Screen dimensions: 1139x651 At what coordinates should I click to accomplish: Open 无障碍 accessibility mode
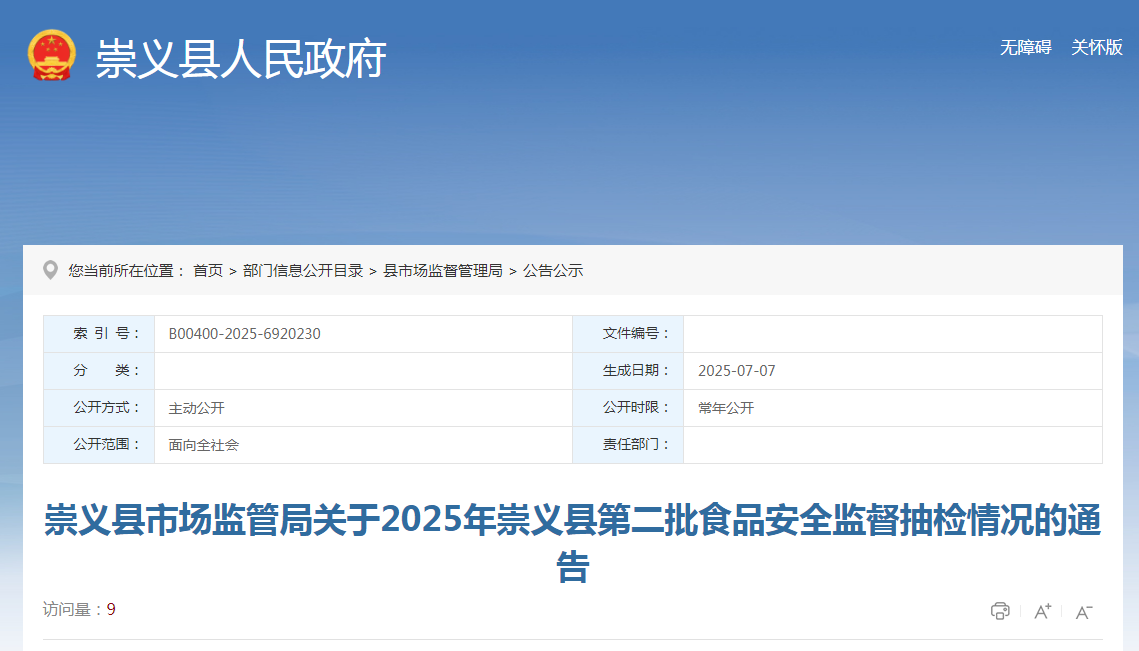tap(1026, 47)
